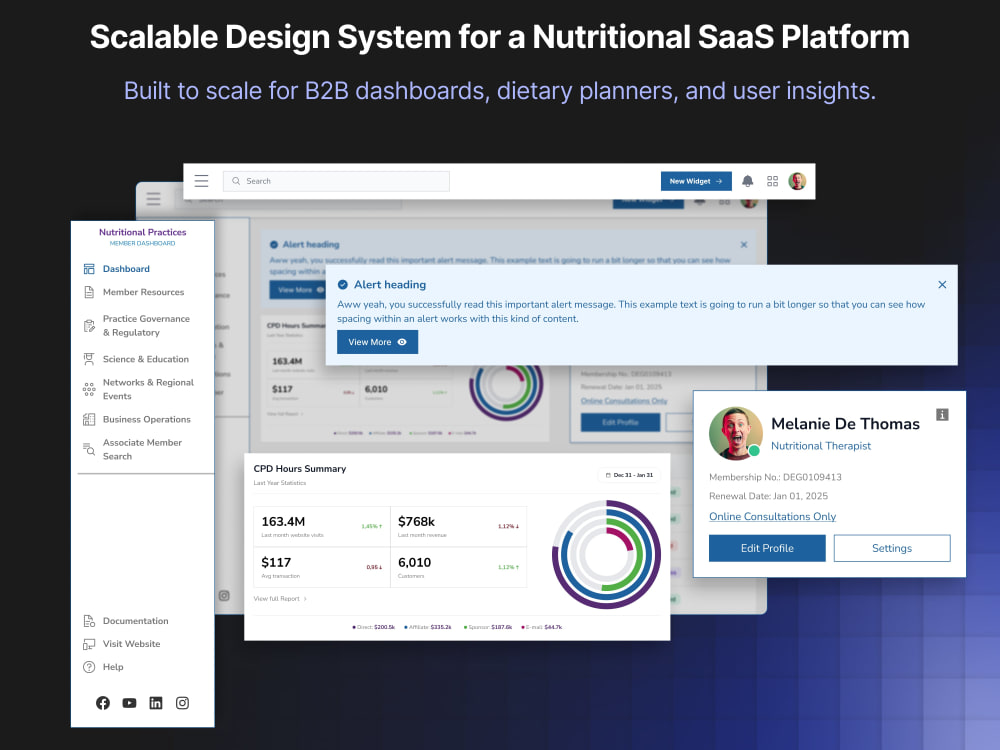Click hamburger icon in background window
This screenshot has height=750, width=1000.
click(154, 199)
